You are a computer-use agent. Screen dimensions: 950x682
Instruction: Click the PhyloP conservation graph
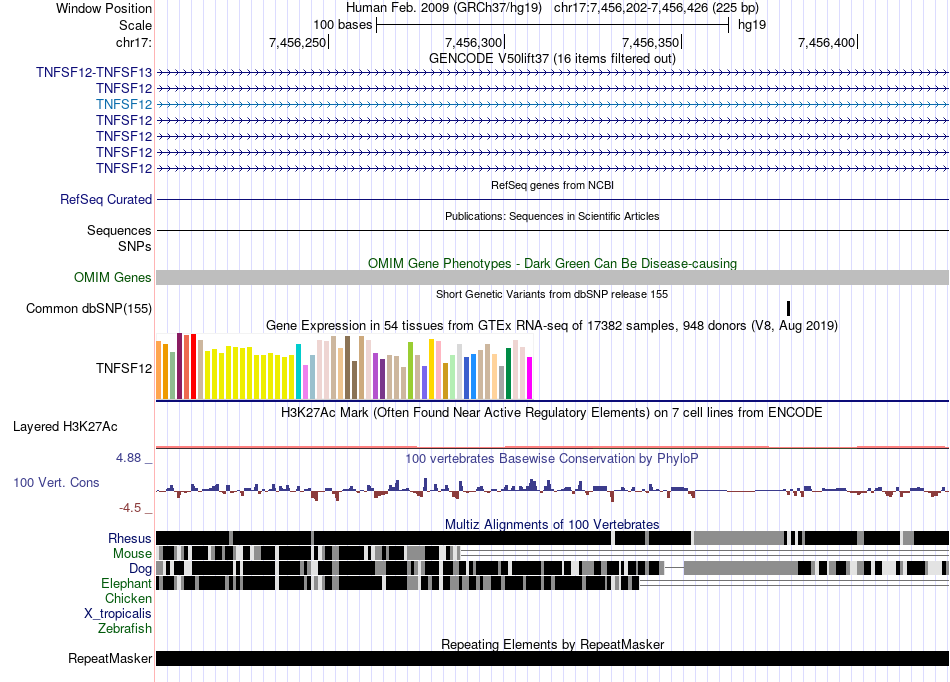(552, 489)
